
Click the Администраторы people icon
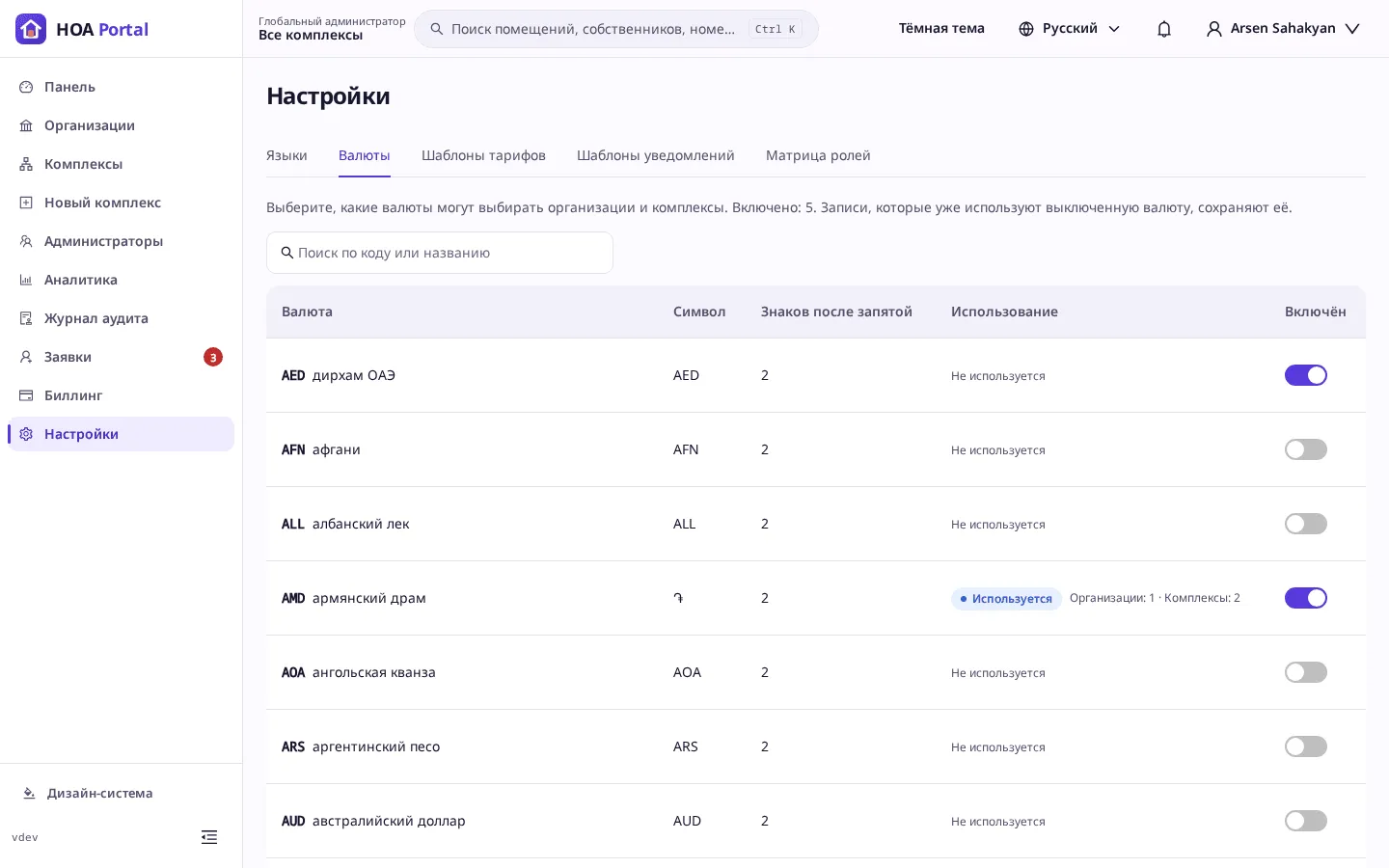(26, 241)
